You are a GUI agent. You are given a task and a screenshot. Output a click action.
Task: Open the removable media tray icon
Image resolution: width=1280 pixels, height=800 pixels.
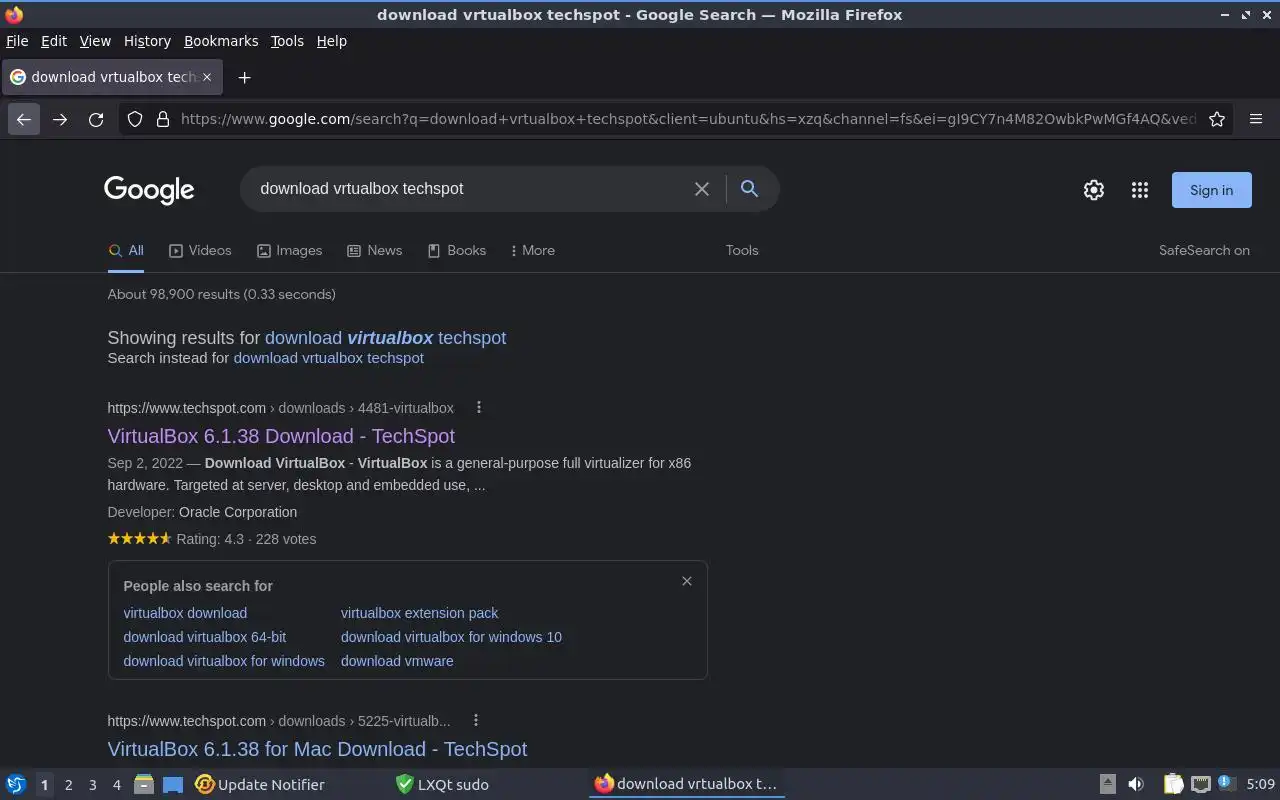tap(1107, 785)
